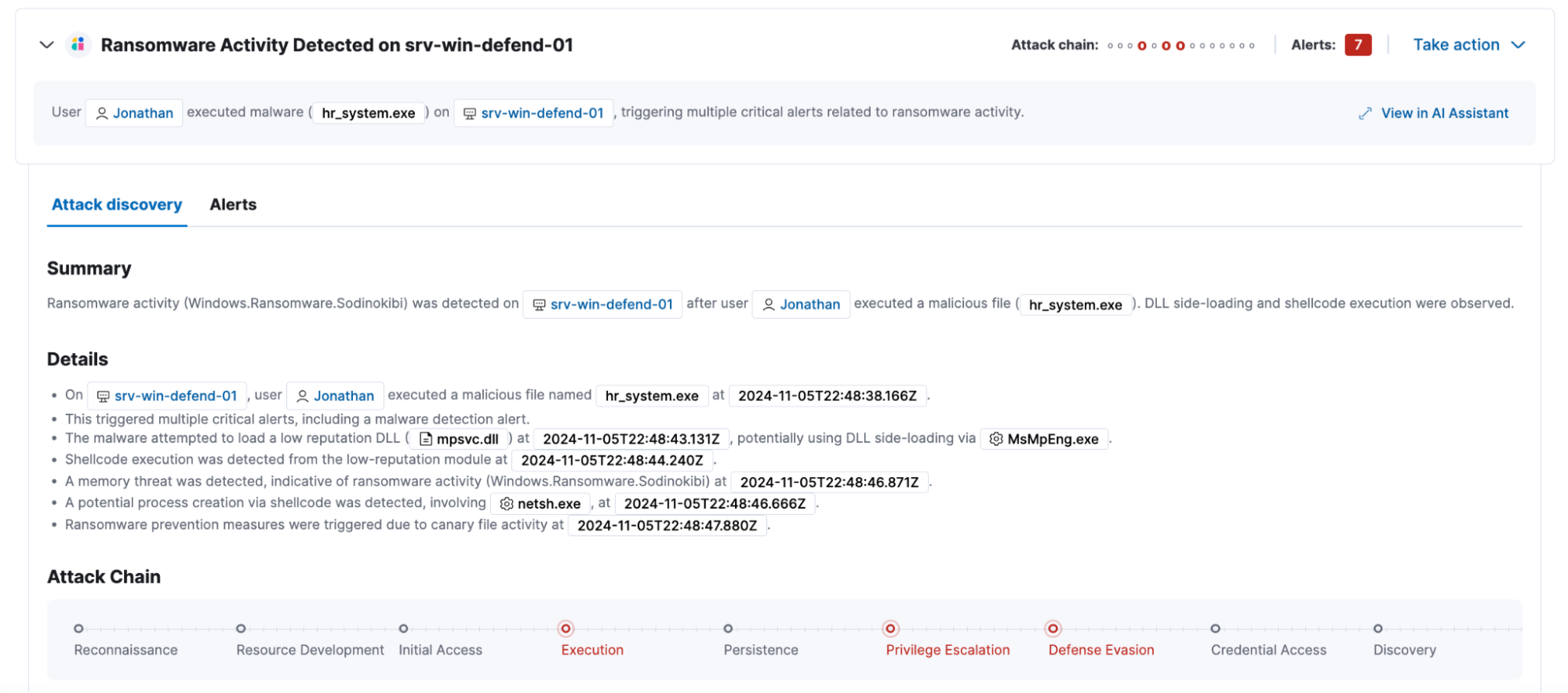Click srv-win-defend-01 host in Details list

click(x=166, y=396)
